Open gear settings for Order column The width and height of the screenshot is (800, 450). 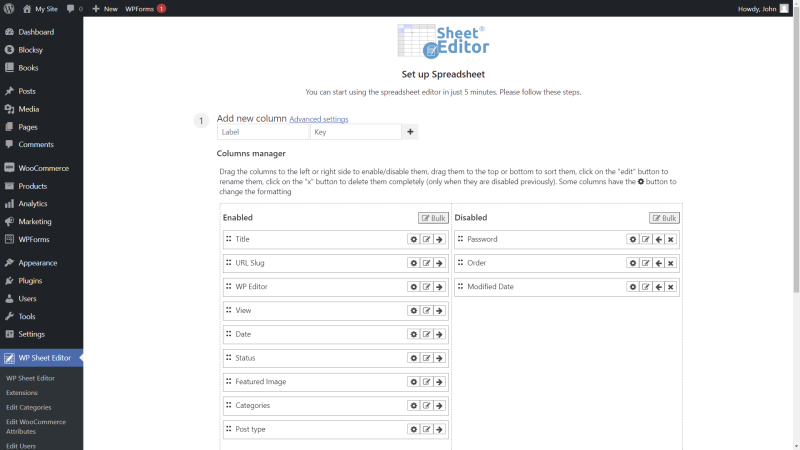pos(633,263)
